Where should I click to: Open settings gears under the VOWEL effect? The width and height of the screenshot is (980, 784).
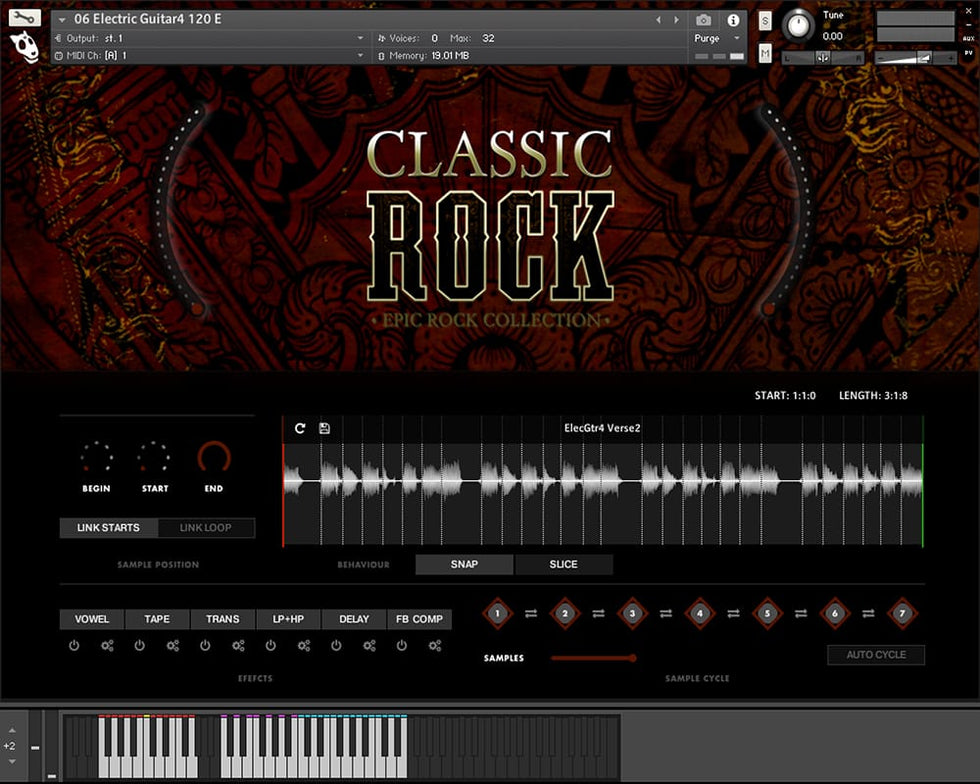[x=107, y=646]
